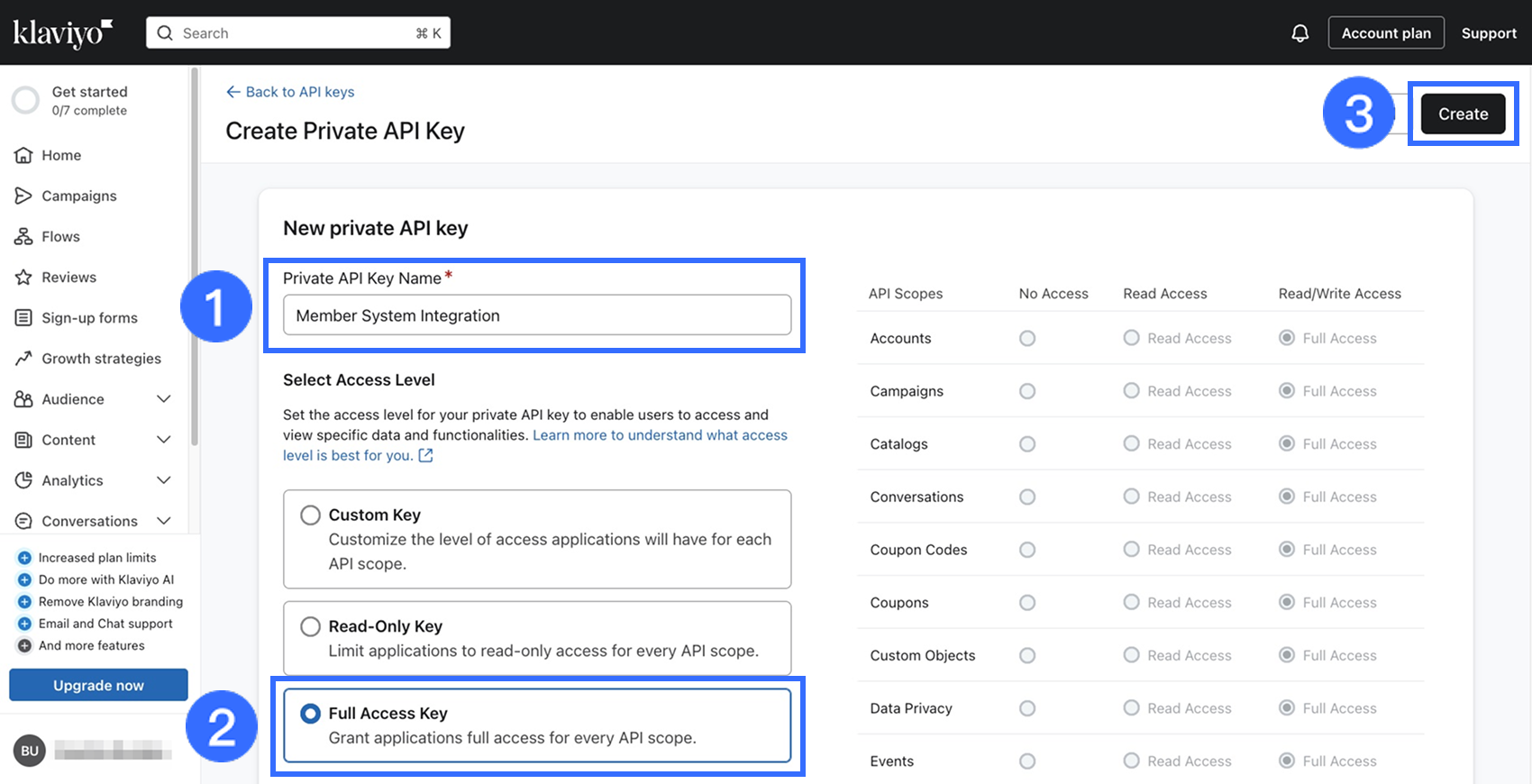Viewport: 1532px width, 784px height.
Task: Select the Custom Key radio option
Action: pyautogui.click(x=310, y=515)
